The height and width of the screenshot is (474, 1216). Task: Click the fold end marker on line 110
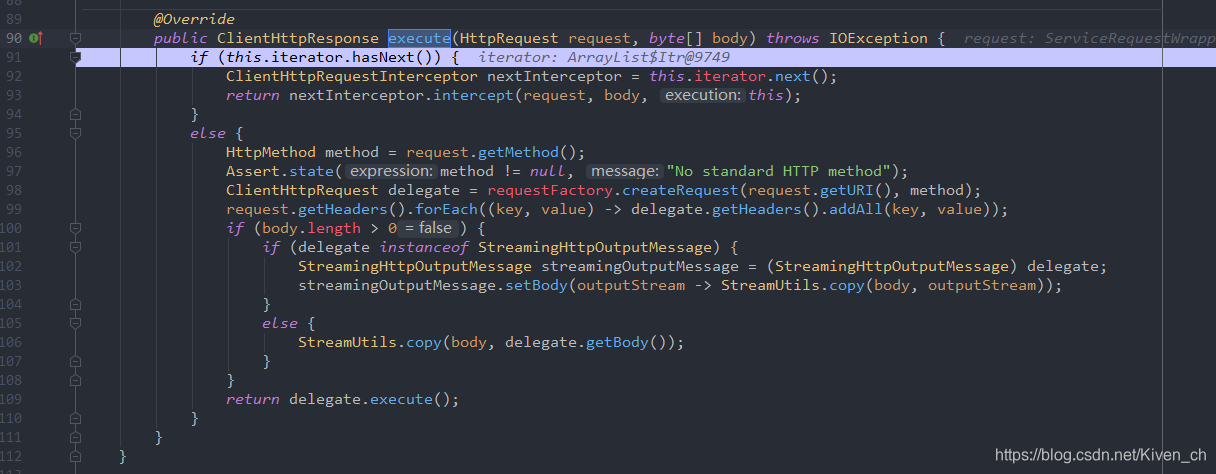coord(75,418)
